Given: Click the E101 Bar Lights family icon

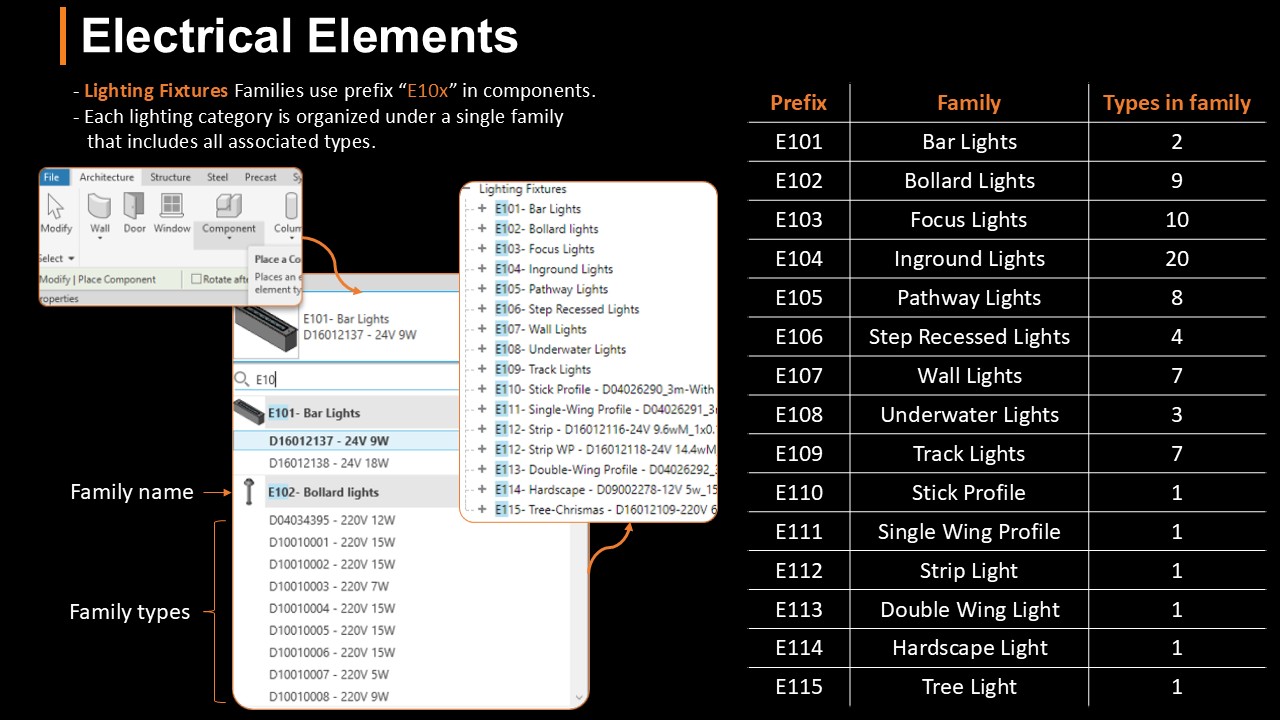Looking at the screenshot, I should [x=249, y=412].
